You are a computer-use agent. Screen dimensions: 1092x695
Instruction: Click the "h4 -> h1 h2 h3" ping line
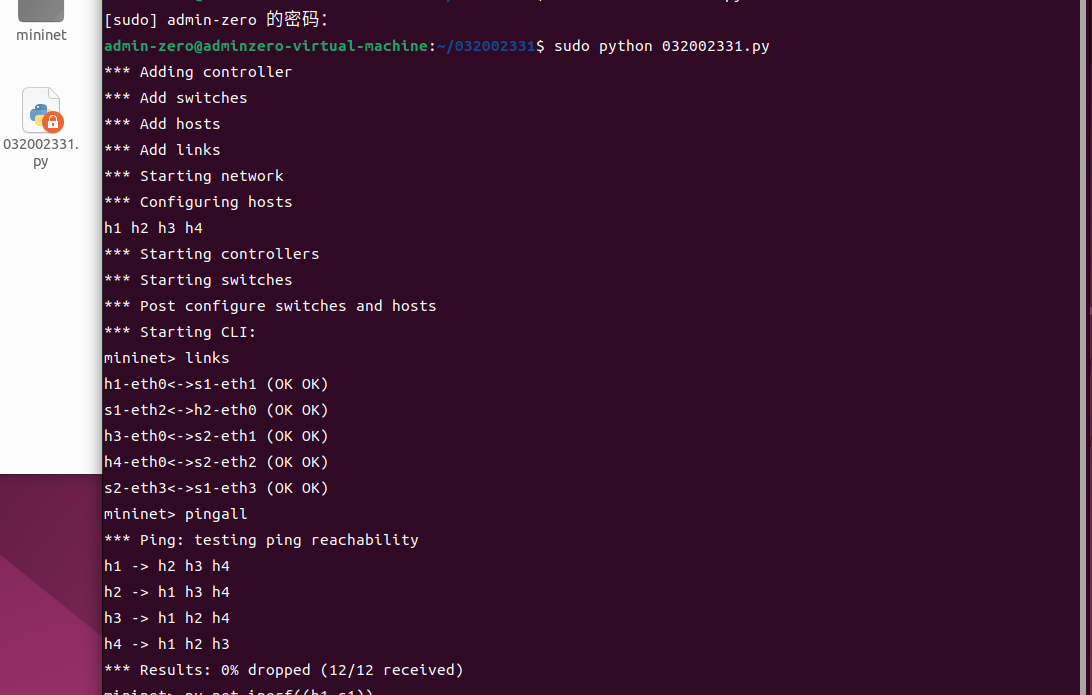(x=167, y=644)
